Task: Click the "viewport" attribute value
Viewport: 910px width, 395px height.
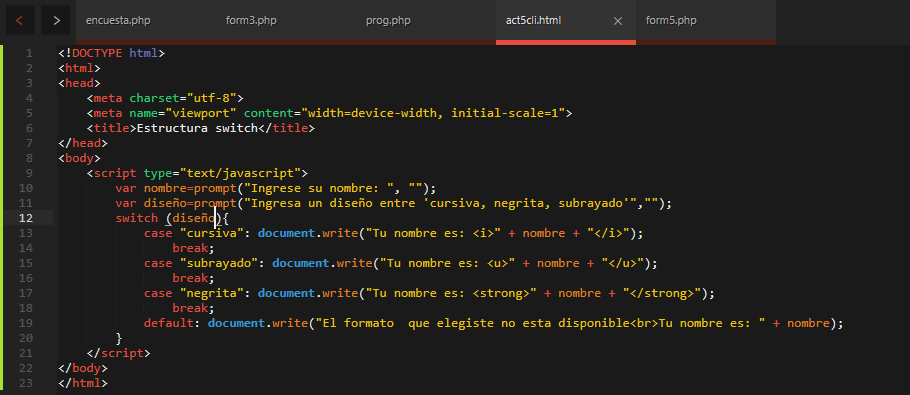Action: click(x=201, y=113)
